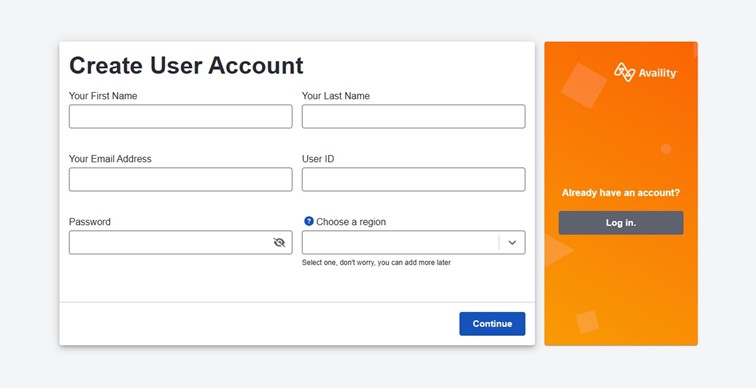Image resolution: width=756 pixels, height=388 pixels.
Task: Focus the Your Last Name input field
Action: (414, 117)
